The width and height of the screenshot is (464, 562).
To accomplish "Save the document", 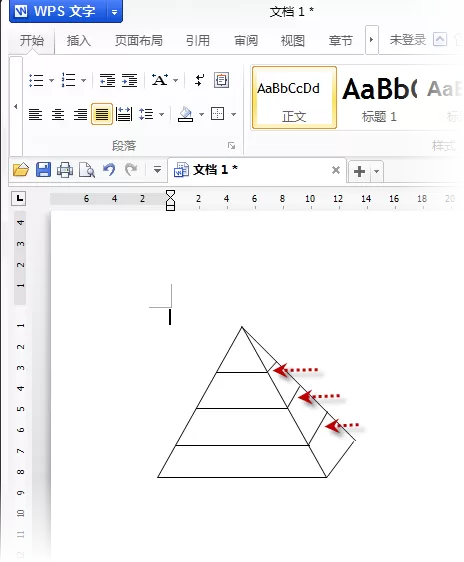I will (x=43, y=169).
